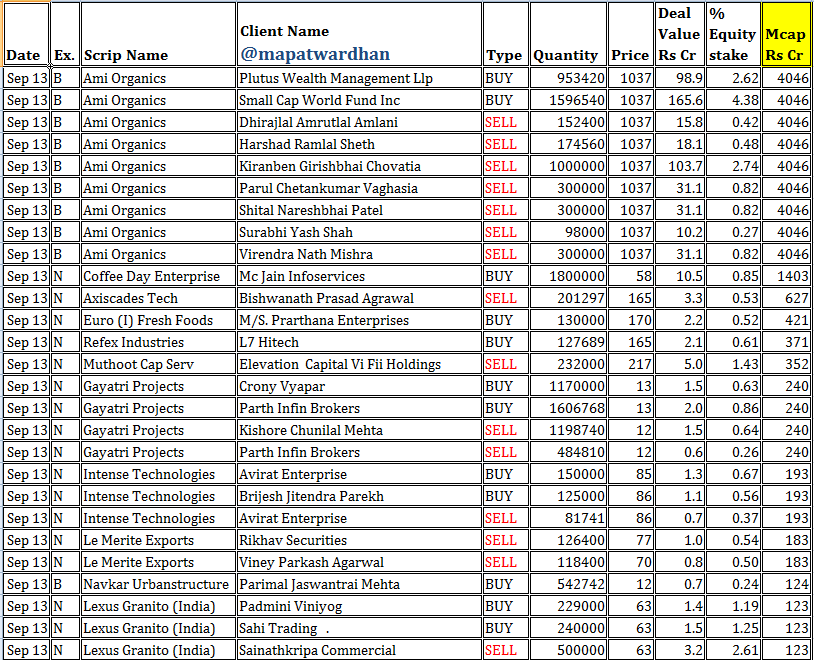Select BUY cell in Refex Industries row
The width and height of the screenshot is (814, 660).
click(x=506, y=342)
